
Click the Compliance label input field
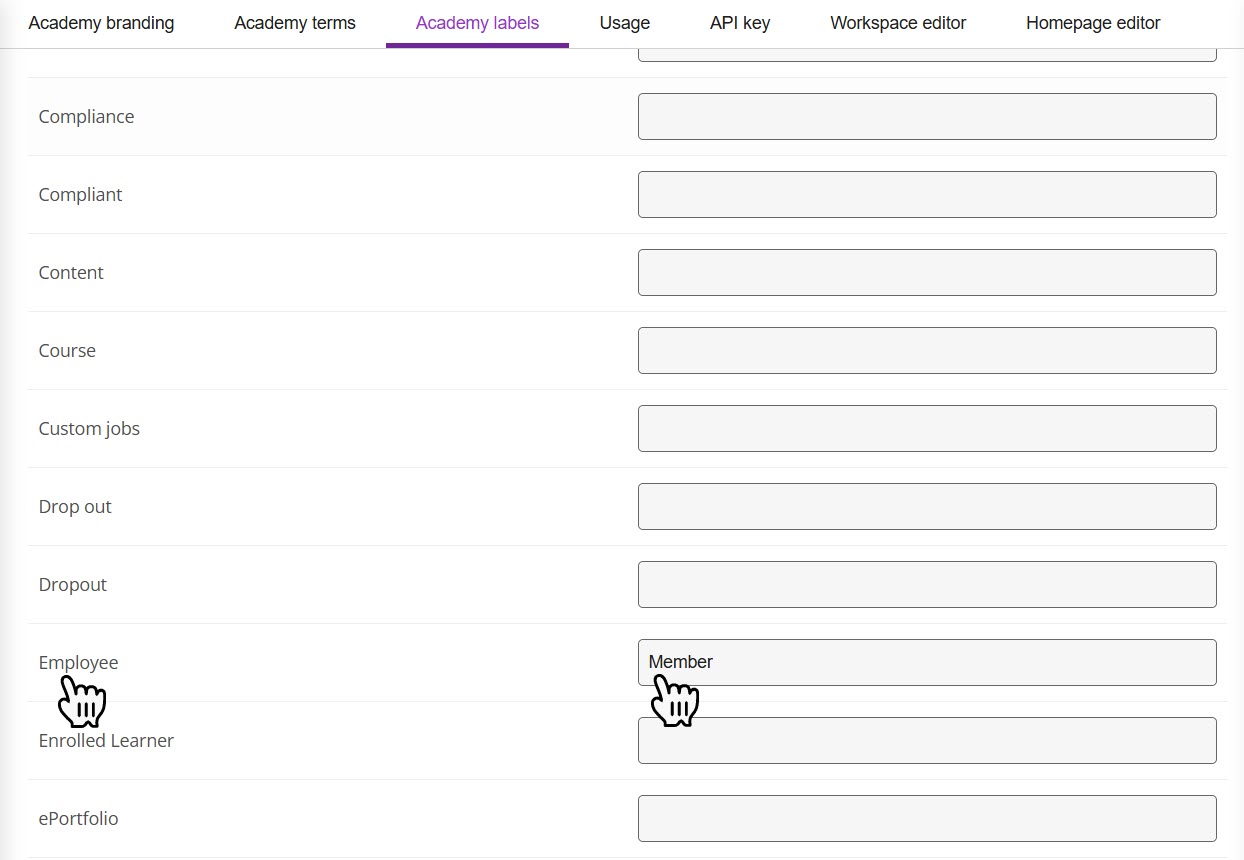click(927, 117)
